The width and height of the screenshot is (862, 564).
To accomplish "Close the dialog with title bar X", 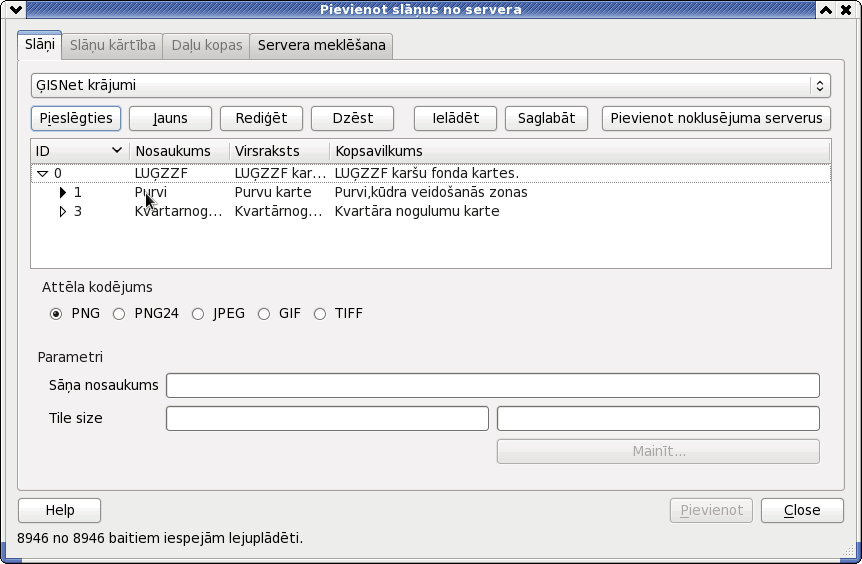I will point(846,9).
